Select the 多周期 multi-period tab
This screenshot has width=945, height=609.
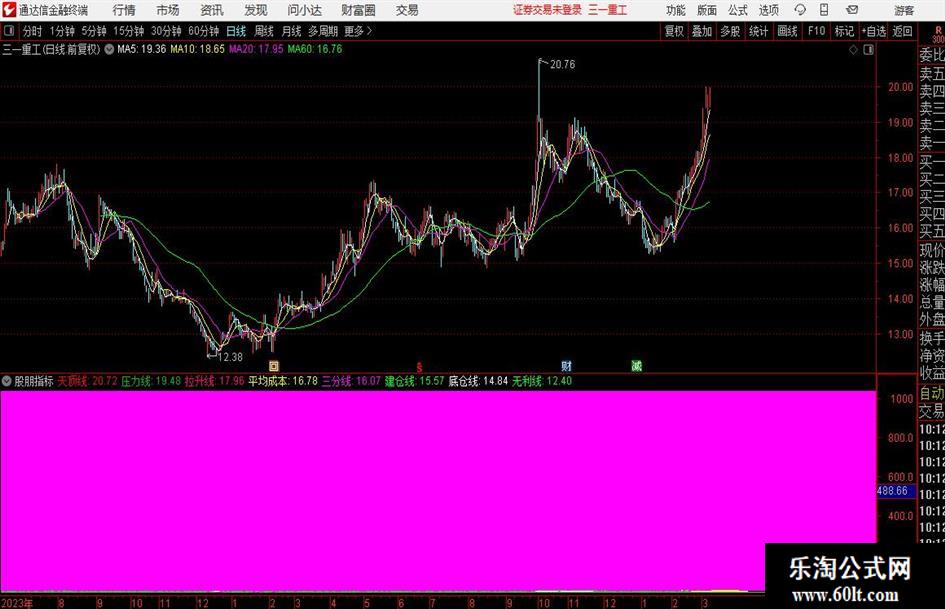323,31
